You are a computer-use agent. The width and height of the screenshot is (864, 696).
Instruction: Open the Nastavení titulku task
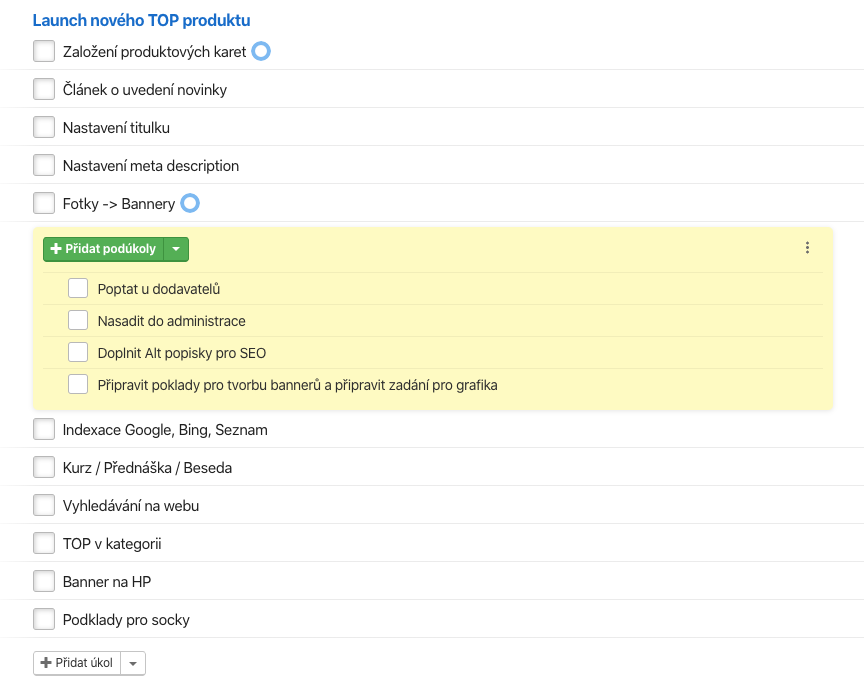coord(116,128)
